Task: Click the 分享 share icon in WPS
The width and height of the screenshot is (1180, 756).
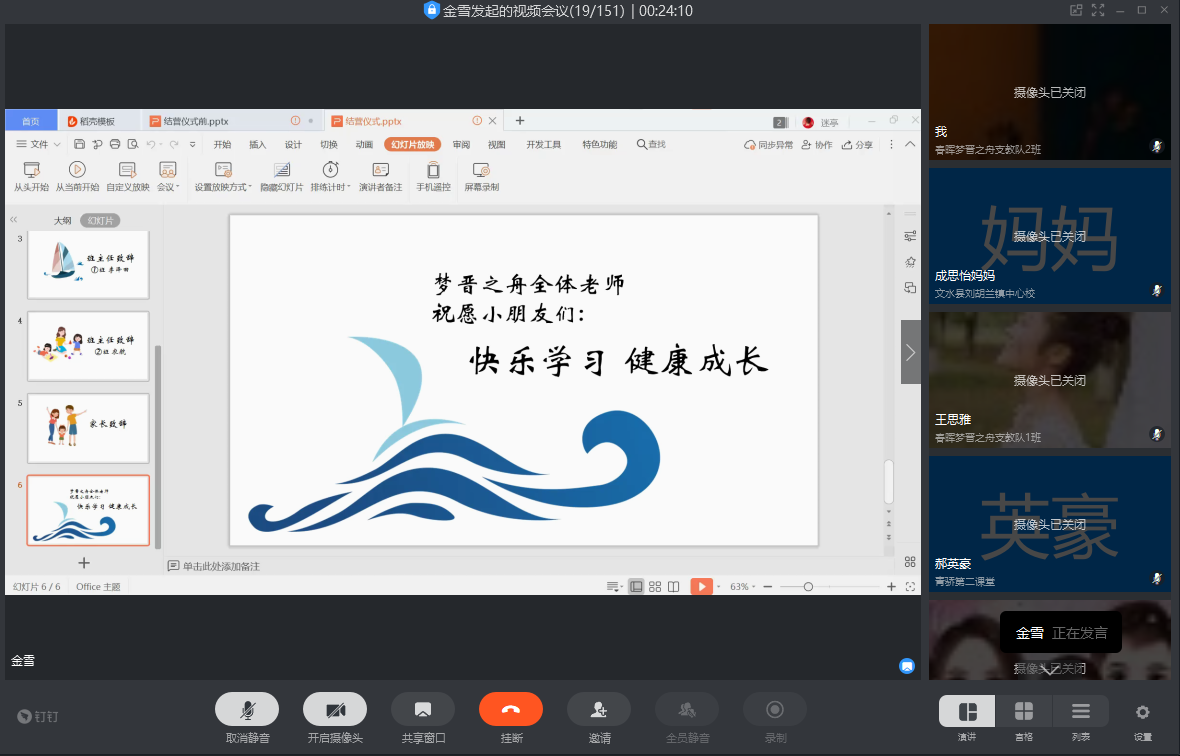Action: coord(857,144)
